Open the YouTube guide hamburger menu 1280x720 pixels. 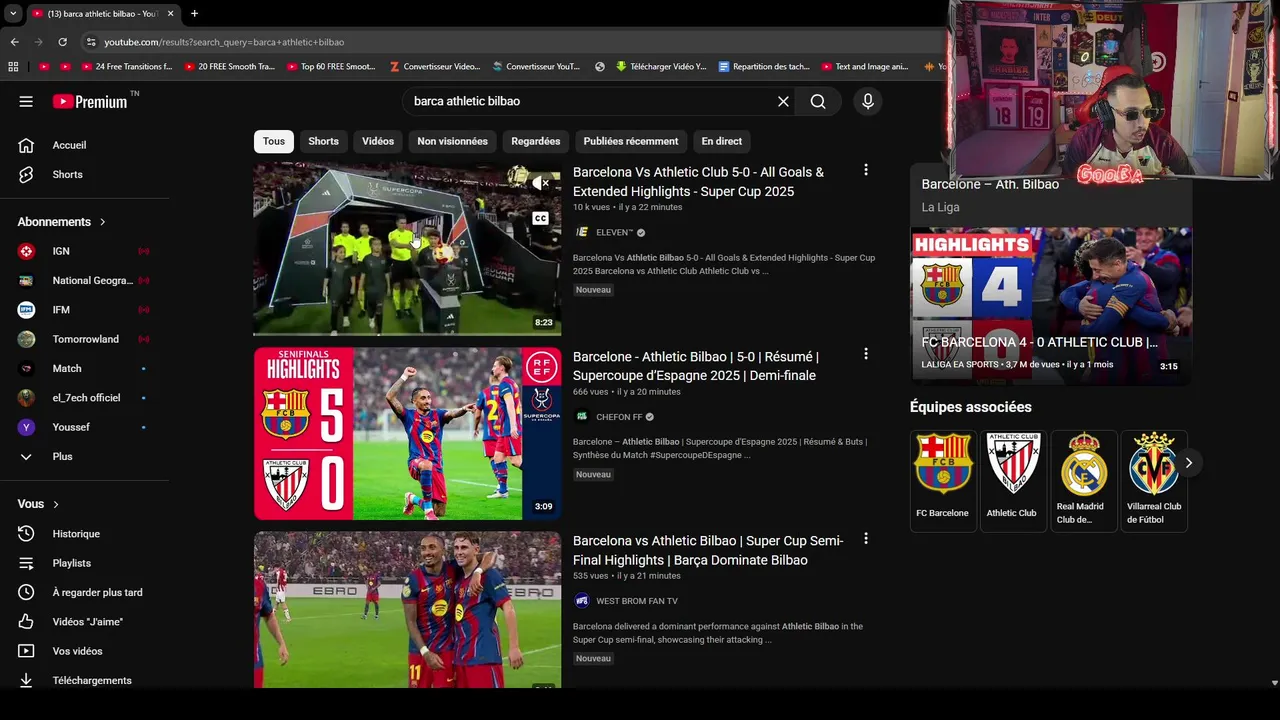pyautogui.click(x=26, y=101)
